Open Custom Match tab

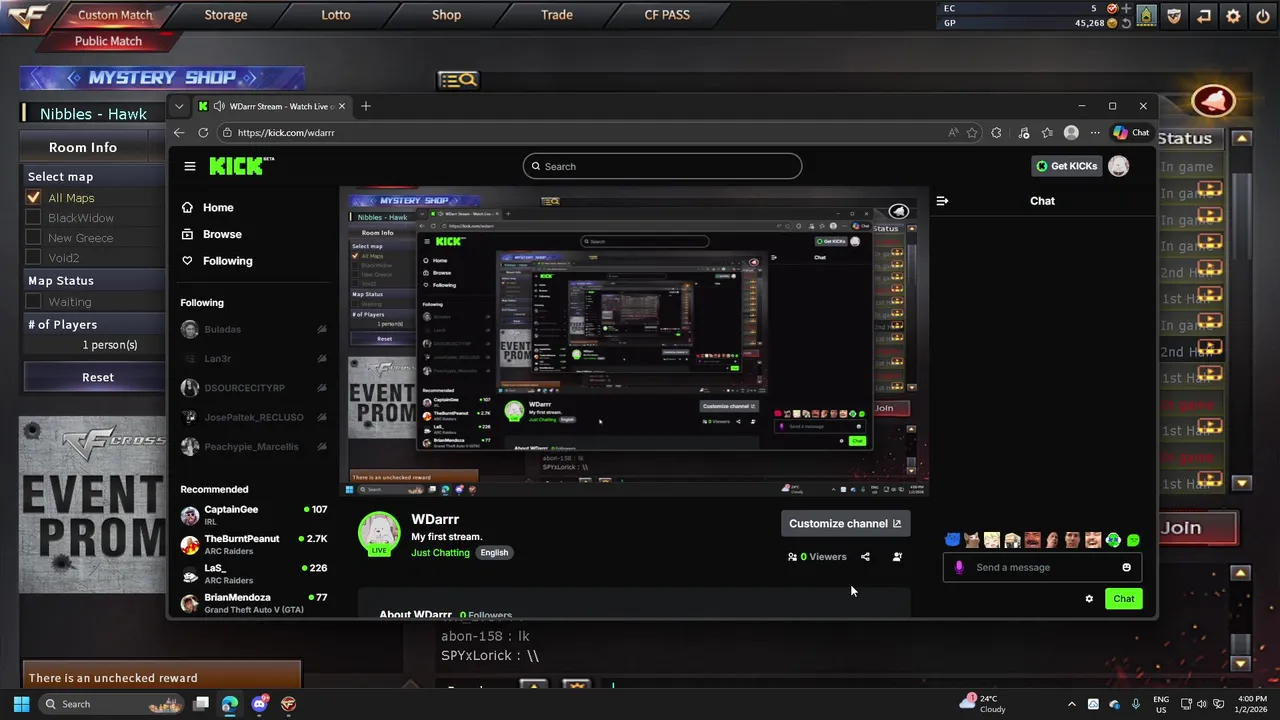(x=115, y=15)
